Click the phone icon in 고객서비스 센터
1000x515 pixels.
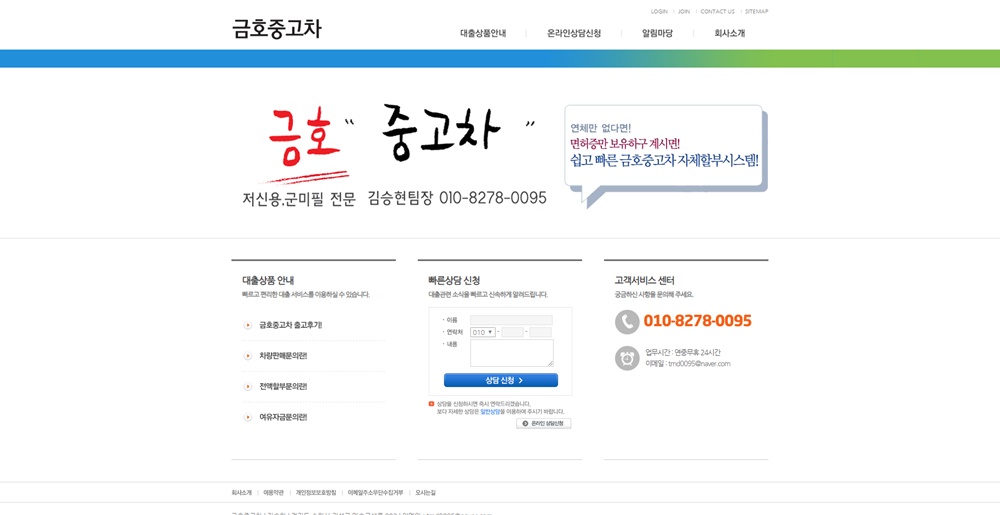[627, 322]
